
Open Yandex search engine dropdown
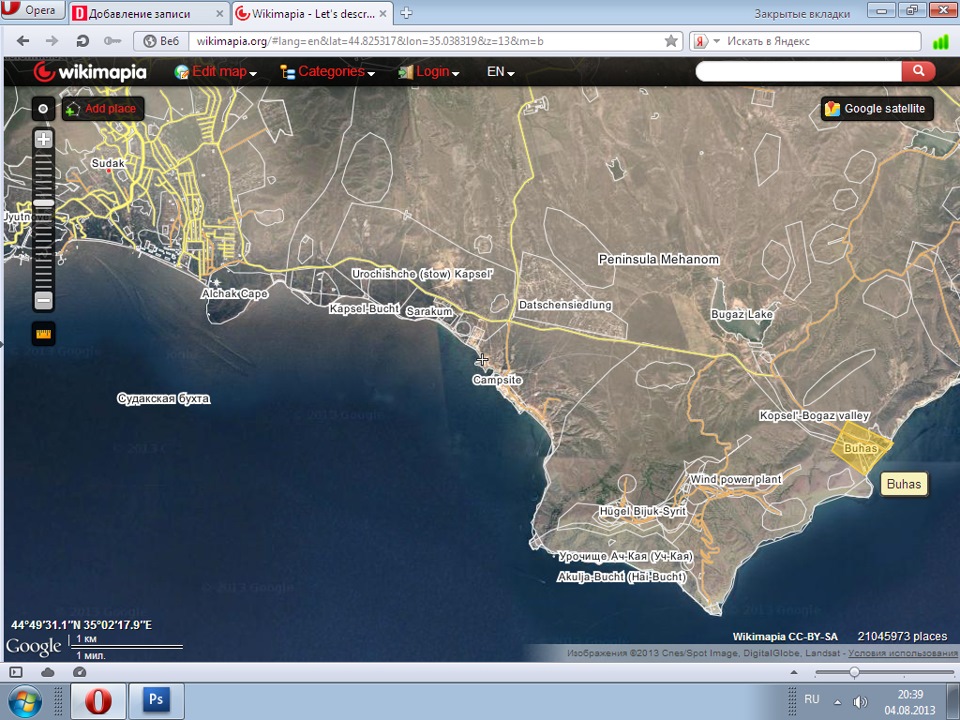click(x=716, y=41)
